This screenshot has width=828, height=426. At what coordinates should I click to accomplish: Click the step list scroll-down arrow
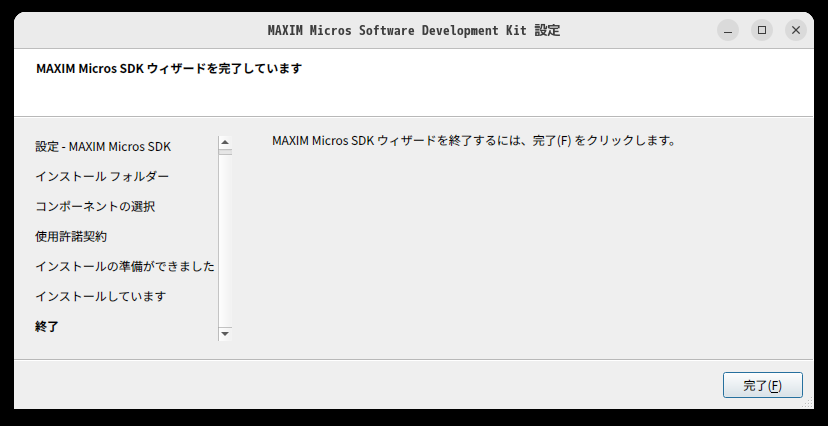[x=225, y=334]
